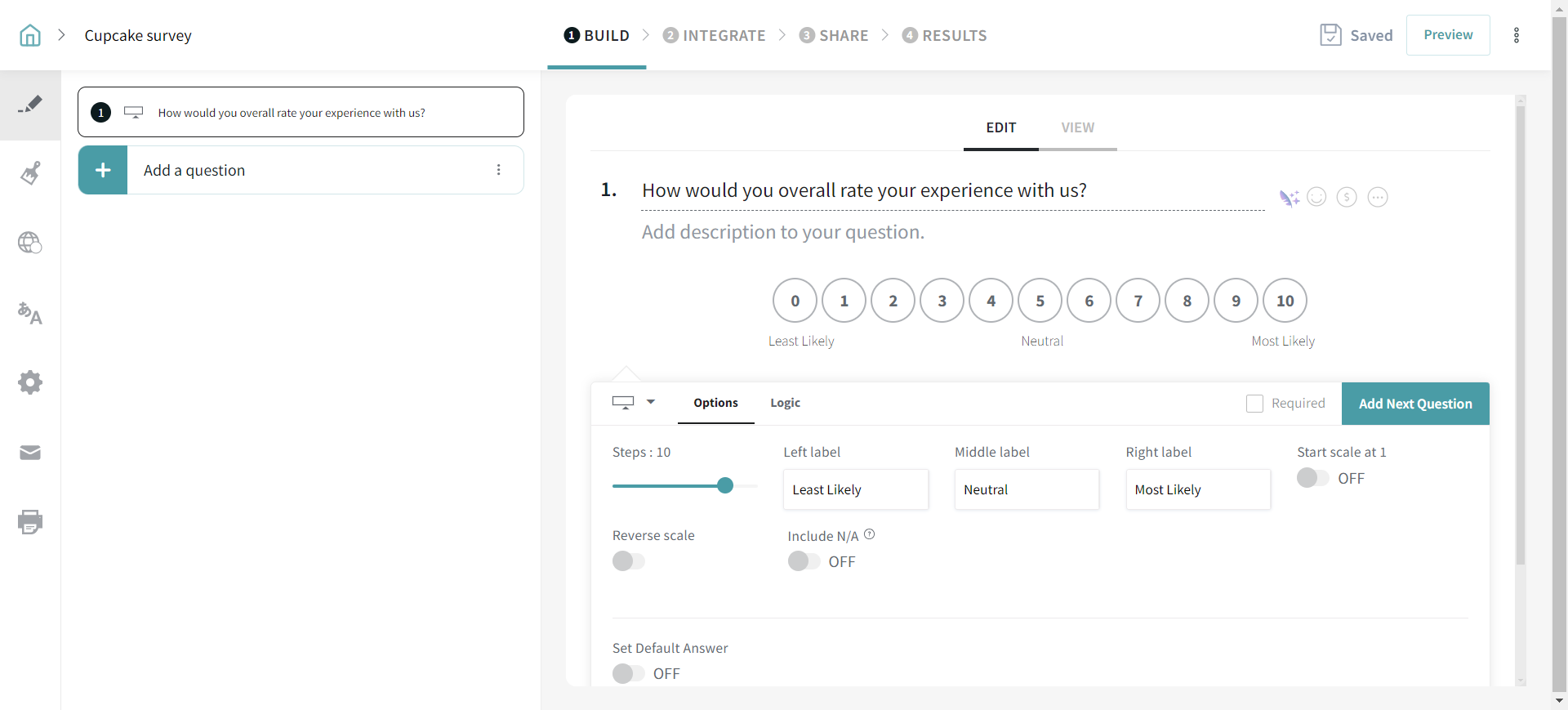Open the three-dot menu next to Preview
The height and width of the screenshot is (710, 1568).
pos(1517,35)
